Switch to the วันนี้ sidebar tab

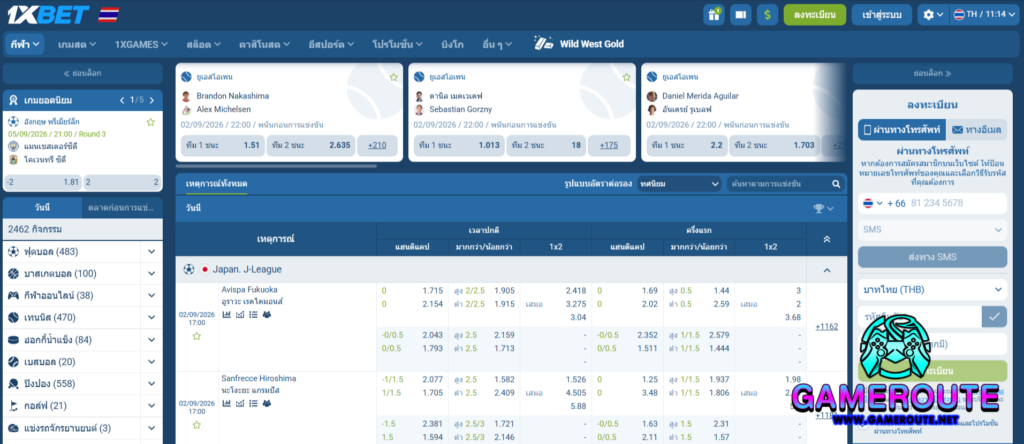point(42,208)
